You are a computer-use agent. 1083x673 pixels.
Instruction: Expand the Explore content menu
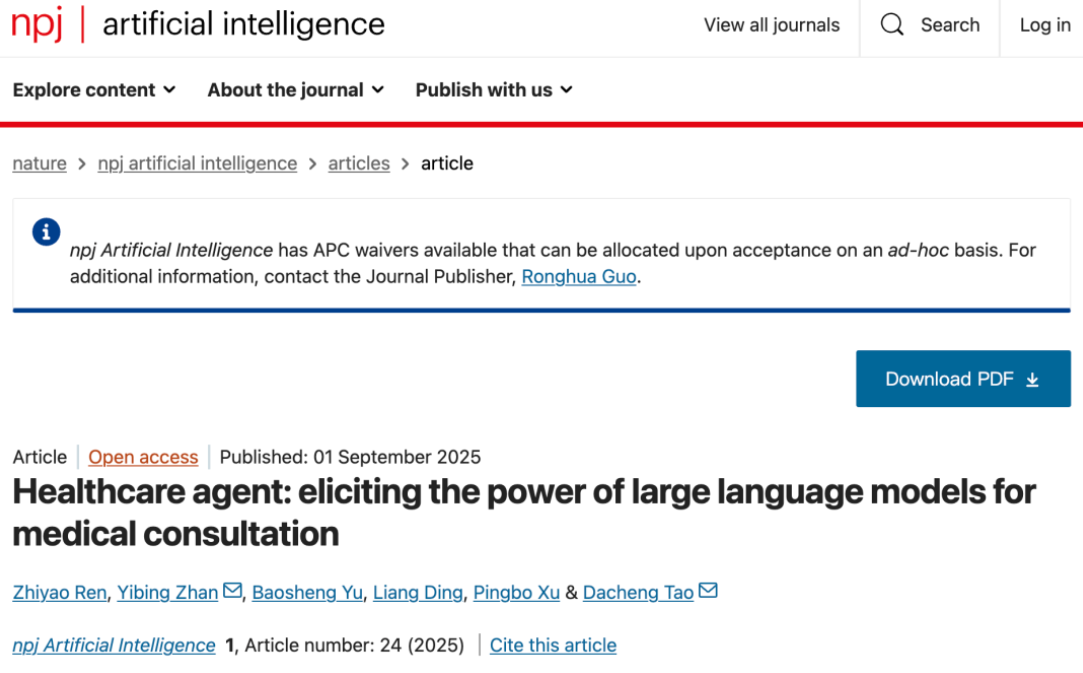click(x=94, y=90)
